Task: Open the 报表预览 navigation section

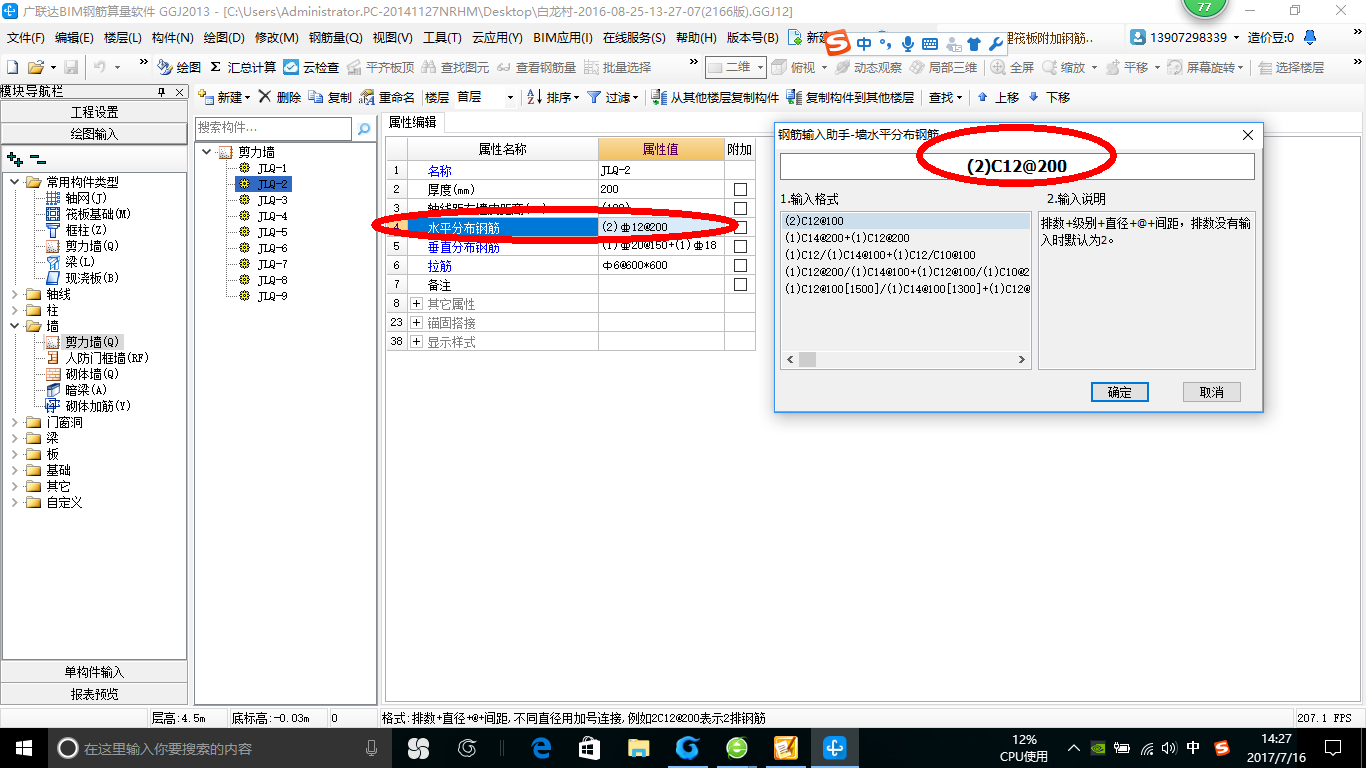Action: pos(94,694)
